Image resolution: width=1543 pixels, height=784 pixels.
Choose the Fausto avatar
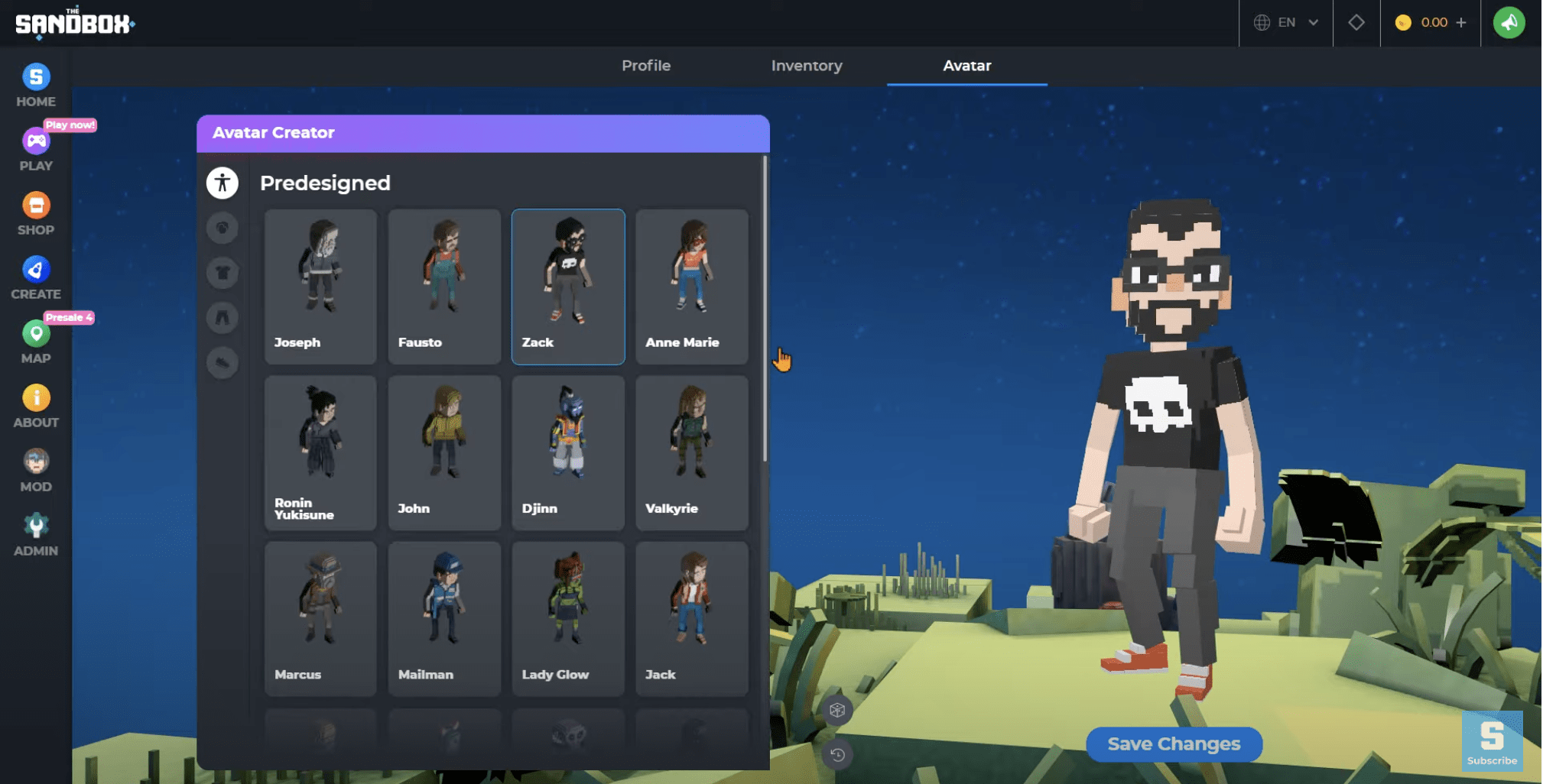[444, 287]
